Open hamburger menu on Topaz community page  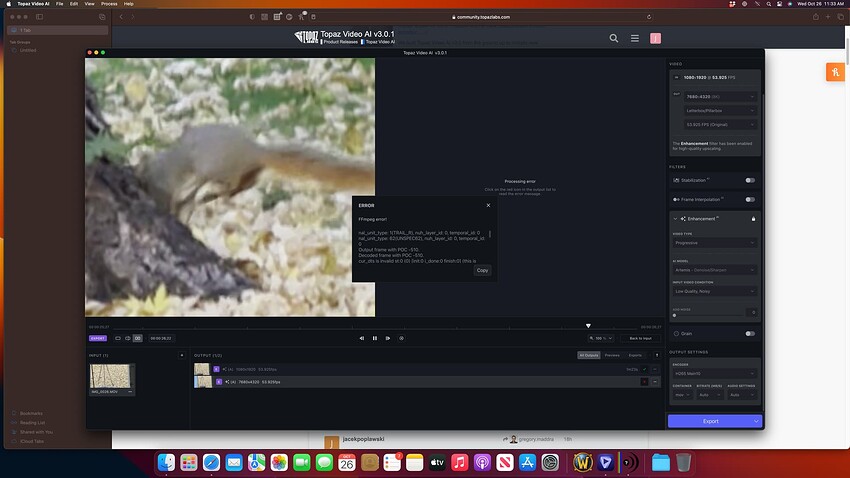coord(635,38)
